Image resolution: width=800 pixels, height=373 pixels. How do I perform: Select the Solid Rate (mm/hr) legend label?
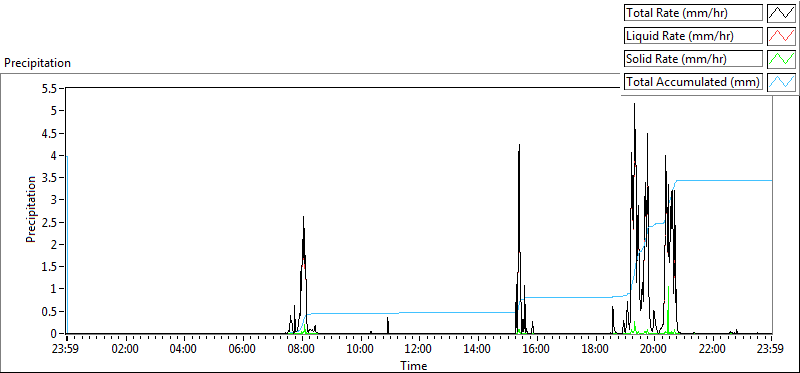click(693, 59)
